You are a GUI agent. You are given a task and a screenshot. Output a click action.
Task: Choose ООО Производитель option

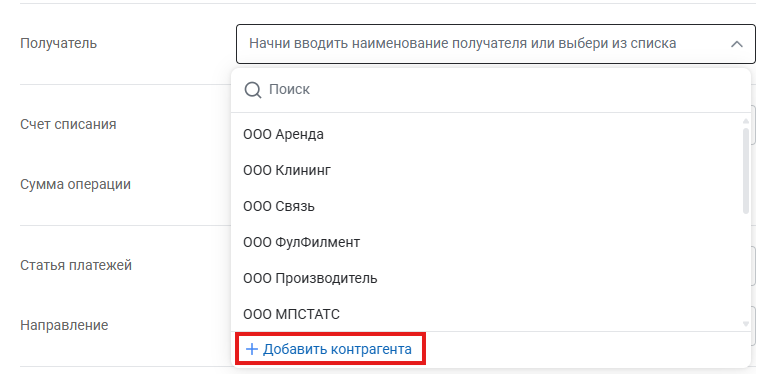point(310,278)
